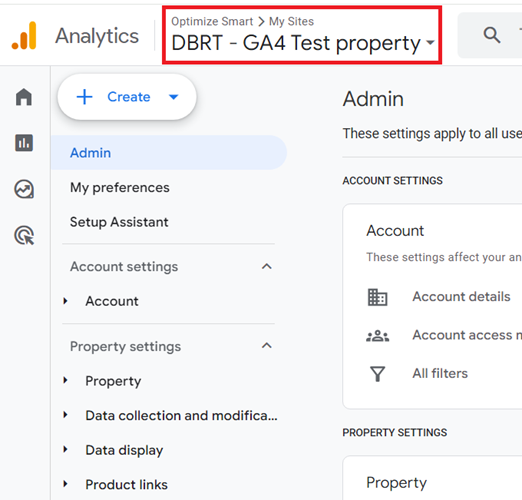Viewport: 522px width, 500px height.
Task: Expand the Product links arrow
Action: tap(65, 484)
